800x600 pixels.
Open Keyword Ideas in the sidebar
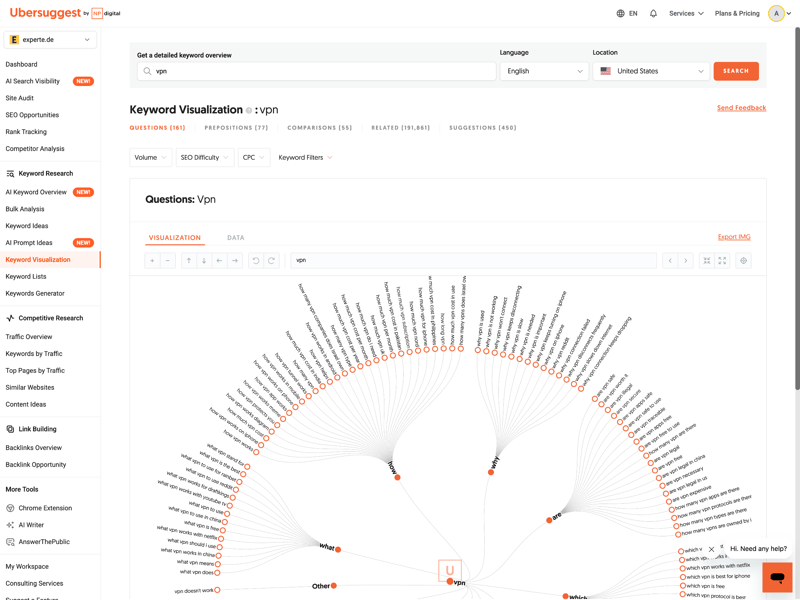[x=27, y=226]
